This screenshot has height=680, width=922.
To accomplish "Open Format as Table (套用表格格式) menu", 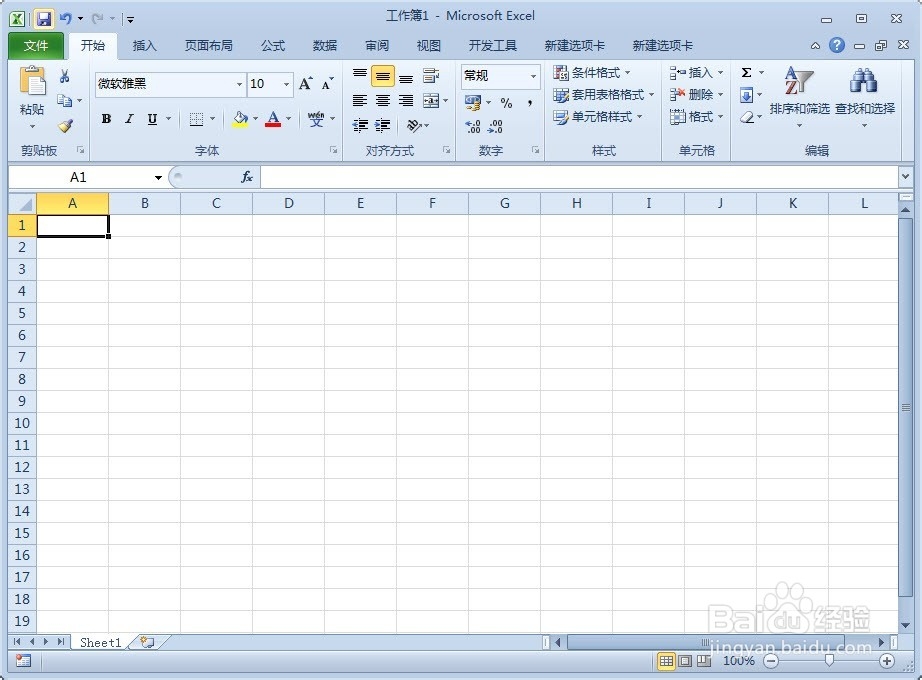I will (x=604, y=95).
